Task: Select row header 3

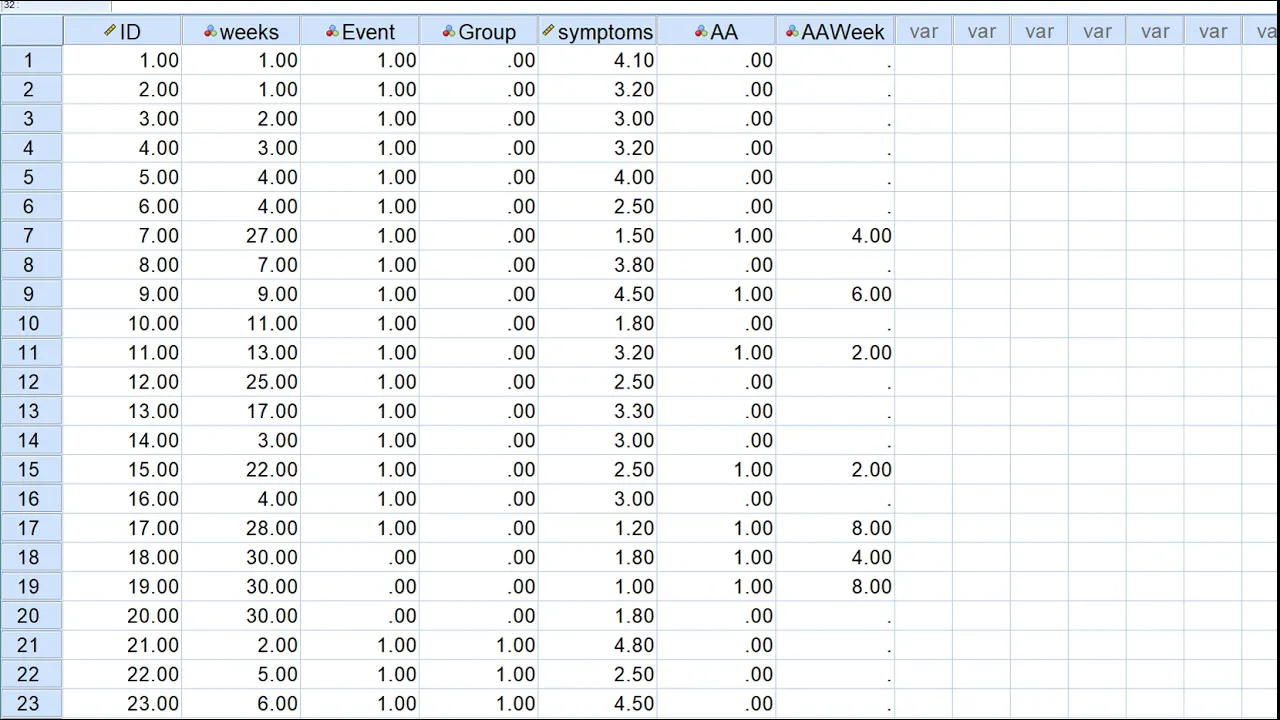Action: pyautogui.click(x=31, y=119)
